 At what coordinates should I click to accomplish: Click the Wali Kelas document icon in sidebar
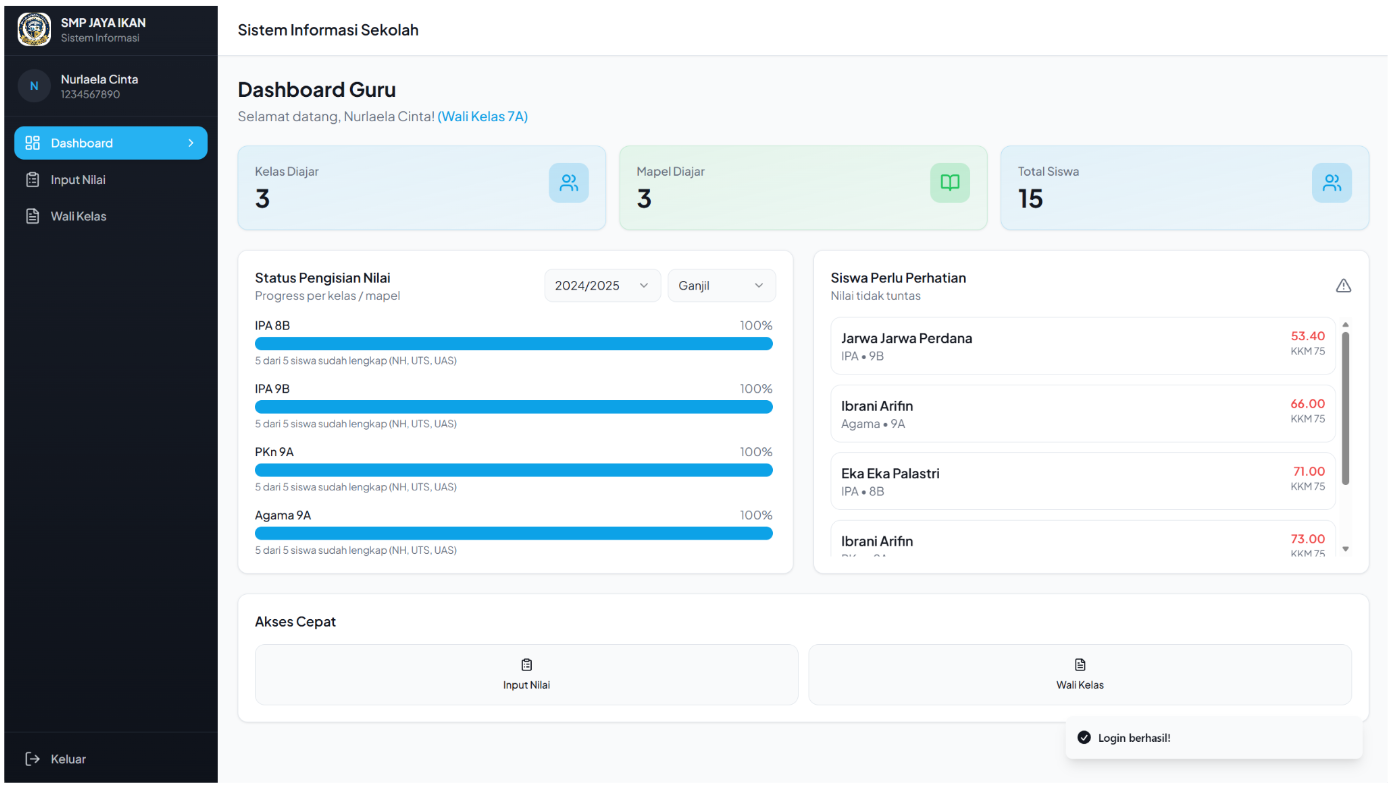[33, 216]
